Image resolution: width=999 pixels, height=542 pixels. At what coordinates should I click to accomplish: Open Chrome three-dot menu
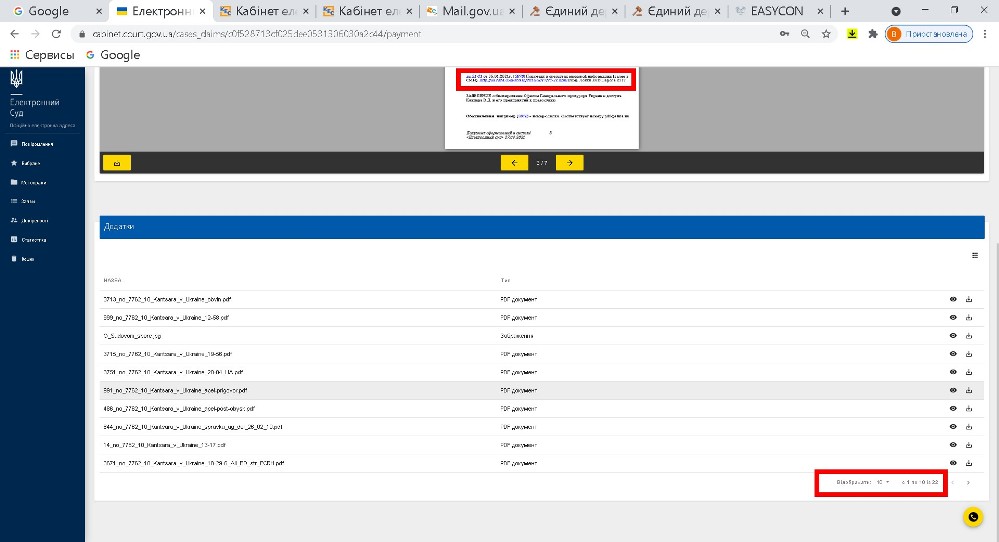[985, 34]
